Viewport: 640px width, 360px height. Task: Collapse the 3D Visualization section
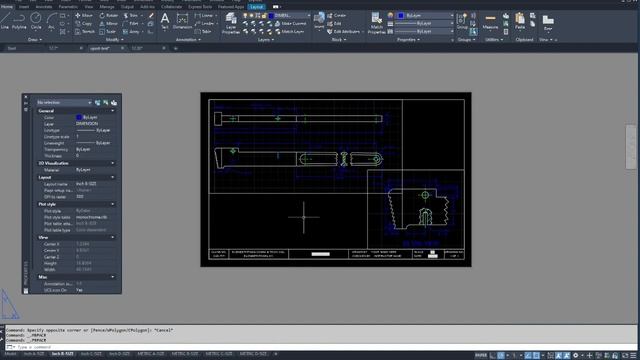(113, 163)
